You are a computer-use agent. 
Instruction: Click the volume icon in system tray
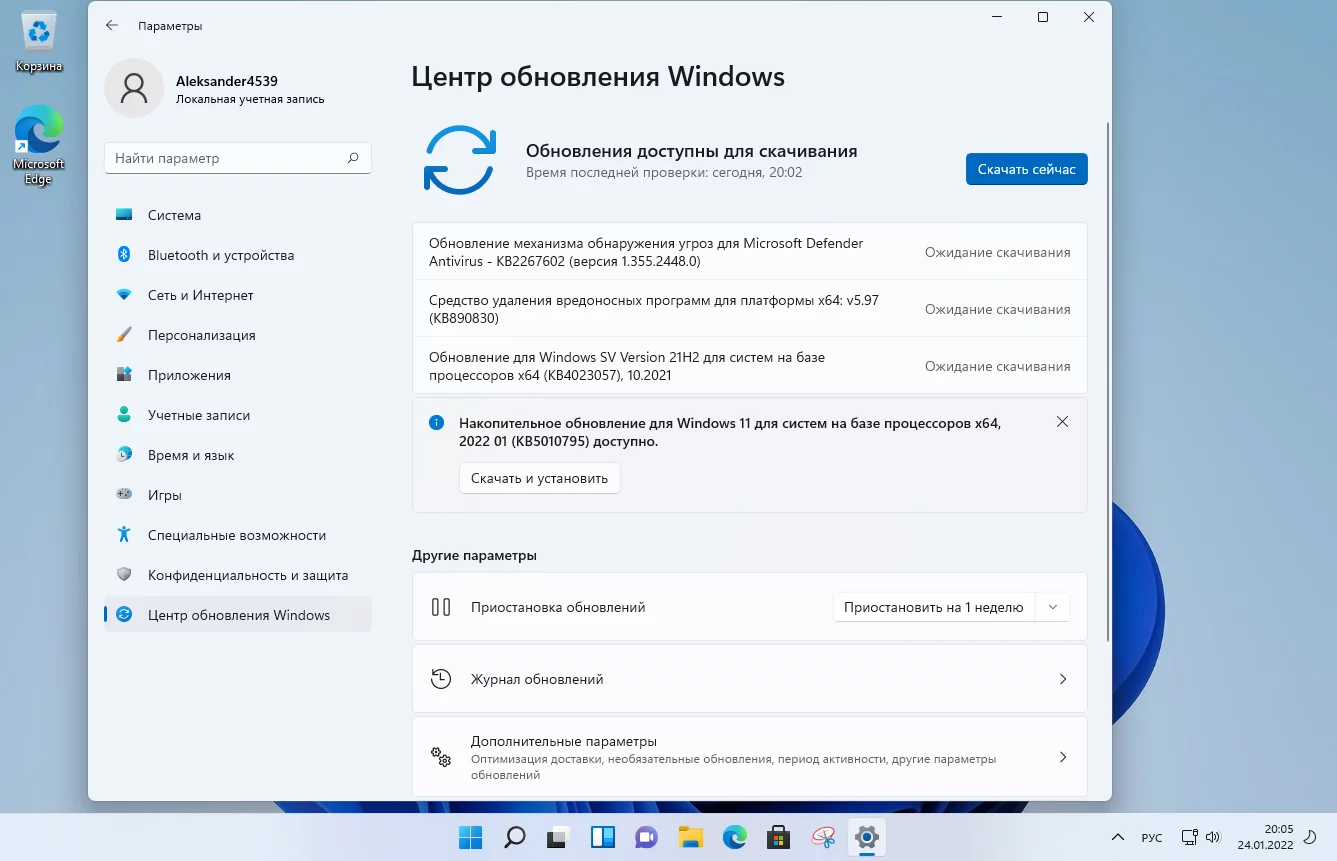click(x=1213, y=837)
